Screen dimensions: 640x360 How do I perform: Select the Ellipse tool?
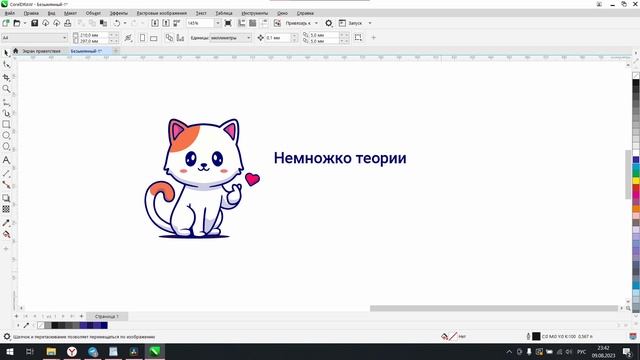(x=6, y=135)
